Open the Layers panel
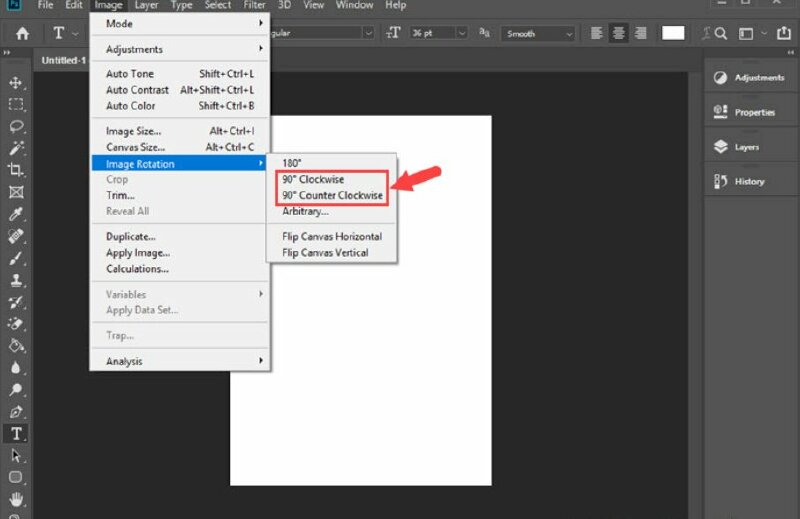This screenshot has height=519, width=800. click(x=751, y=147)
